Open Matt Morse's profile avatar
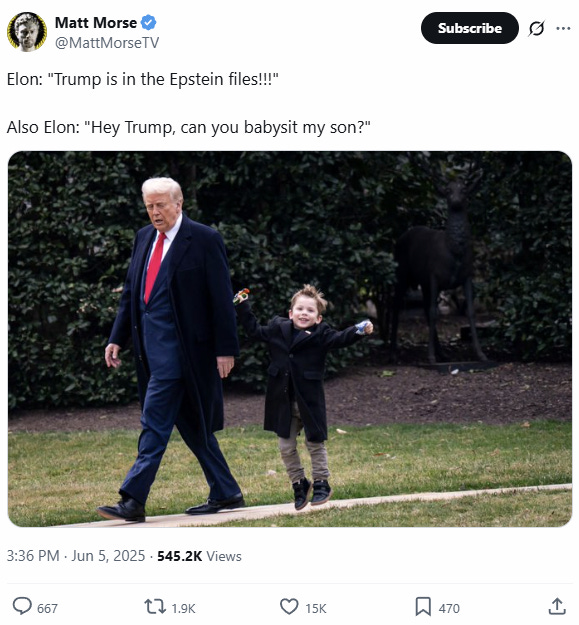579x625 pixels. [x=27, y=32]
